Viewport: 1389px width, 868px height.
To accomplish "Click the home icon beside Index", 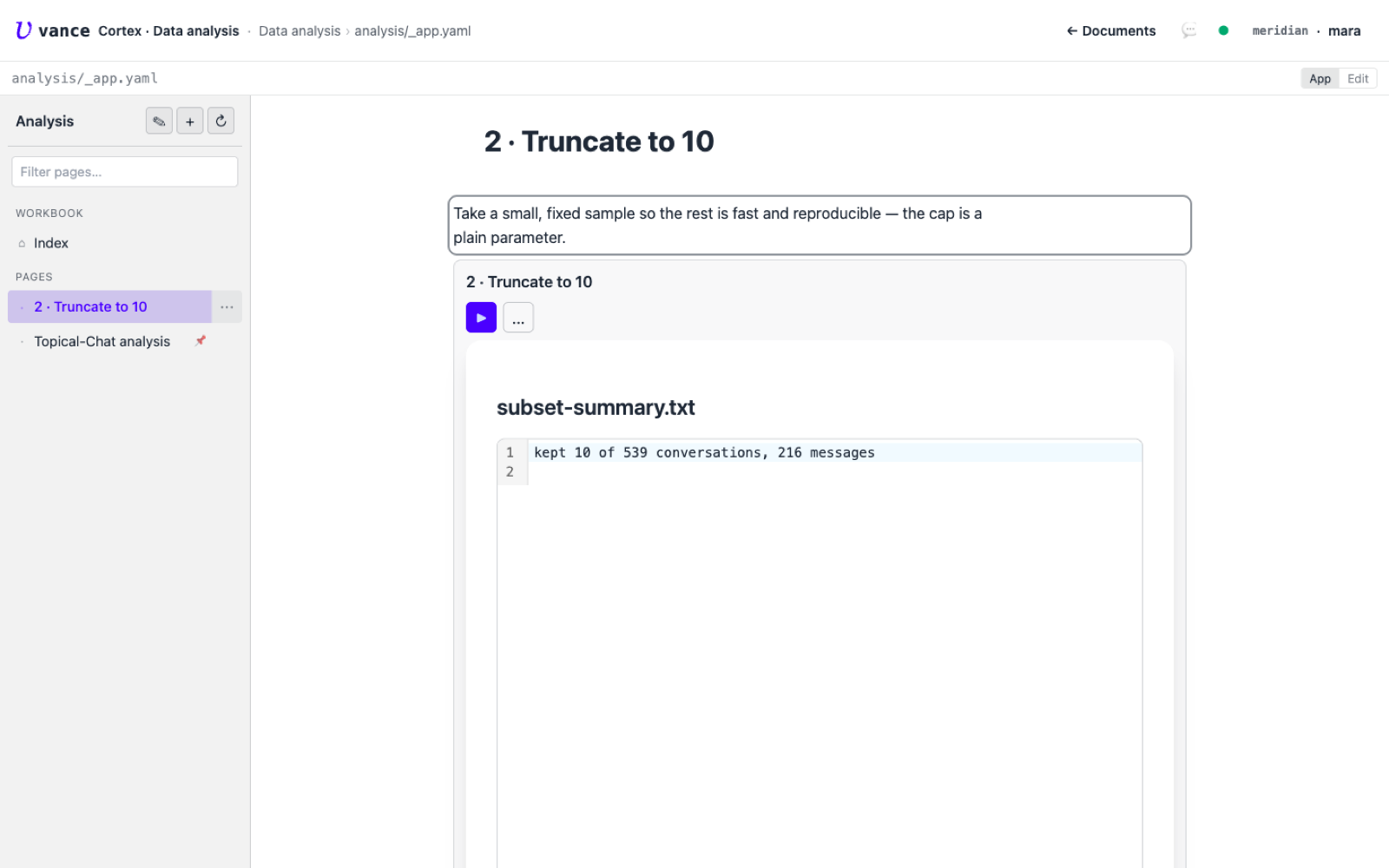I will click(22, 244).
